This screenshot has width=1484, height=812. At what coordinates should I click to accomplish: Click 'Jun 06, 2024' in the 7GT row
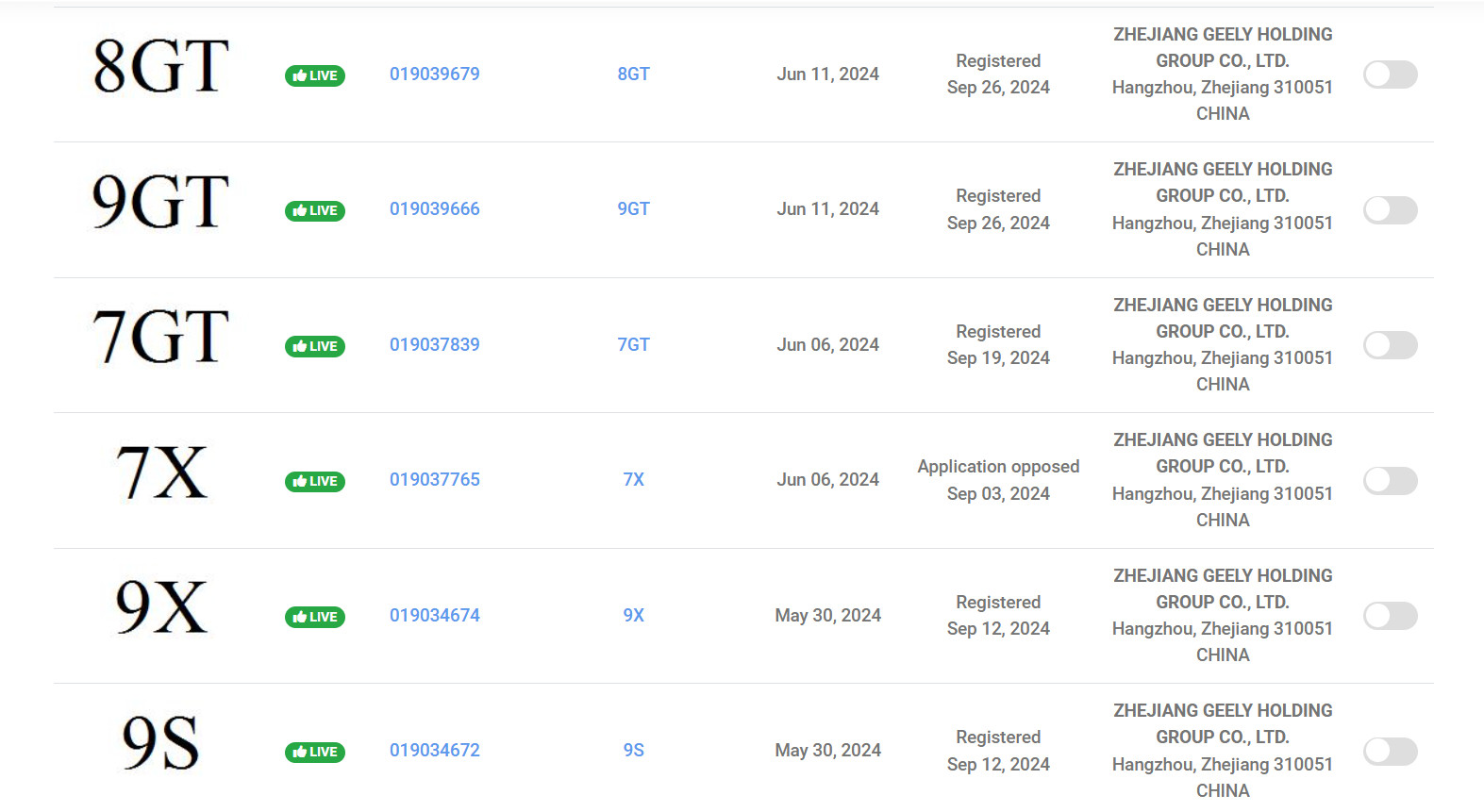(x=828, y=344)
